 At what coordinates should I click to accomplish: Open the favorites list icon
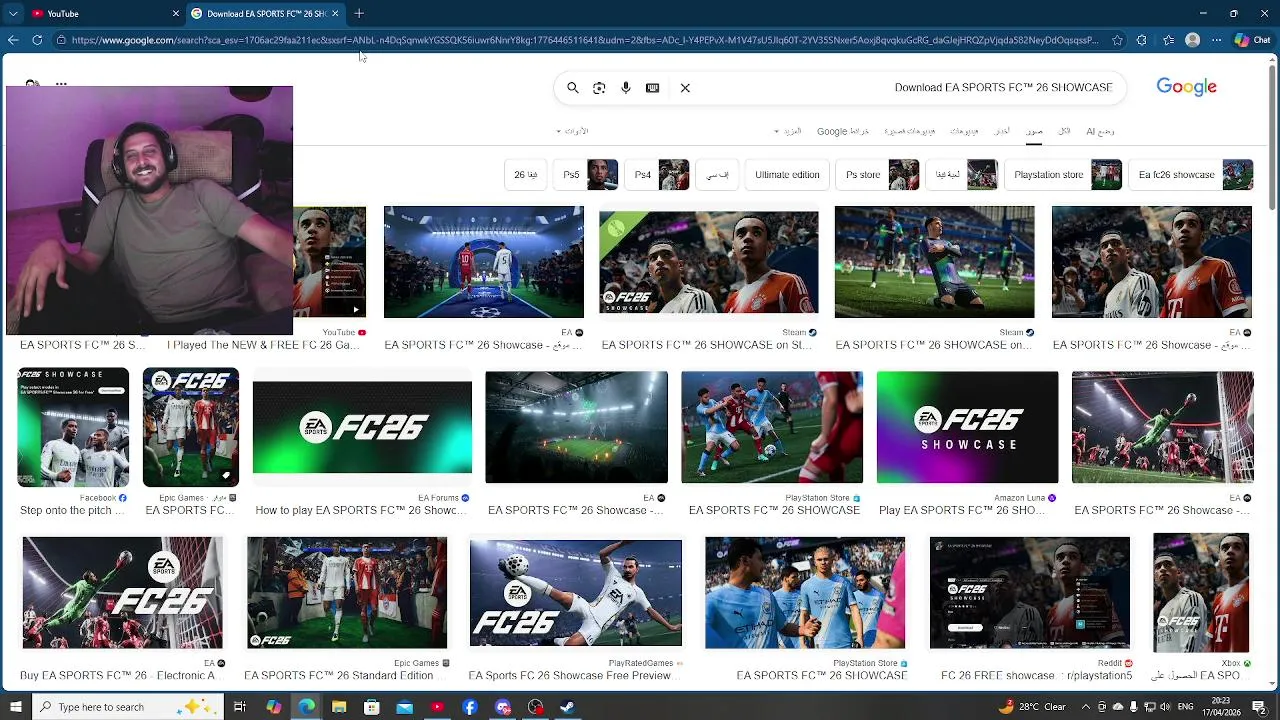(x=1168, y=40)
